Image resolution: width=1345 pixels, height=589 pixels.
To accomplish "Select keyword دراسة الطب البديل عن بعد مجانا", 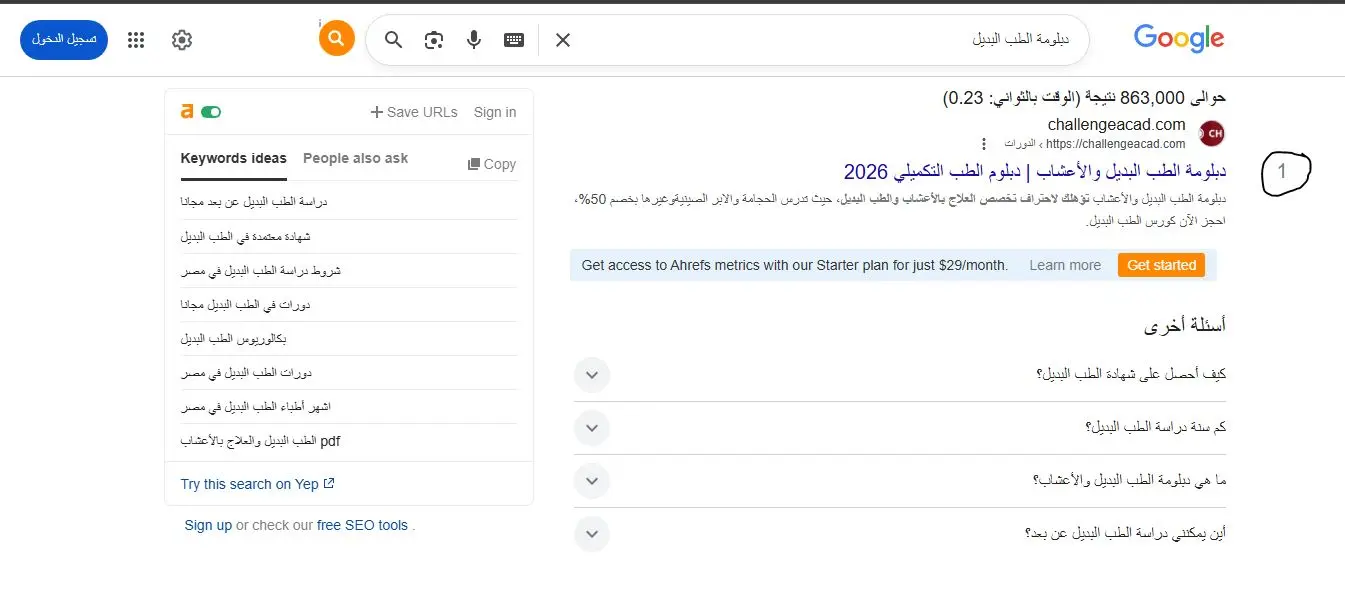I will click(254, 202).
